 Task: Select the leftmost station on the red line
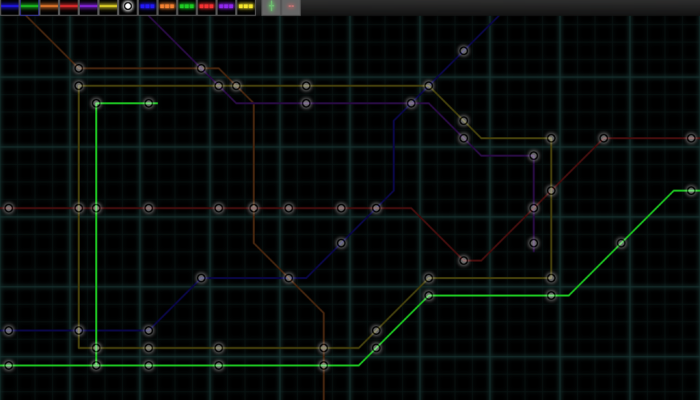[x=8, y=208]
